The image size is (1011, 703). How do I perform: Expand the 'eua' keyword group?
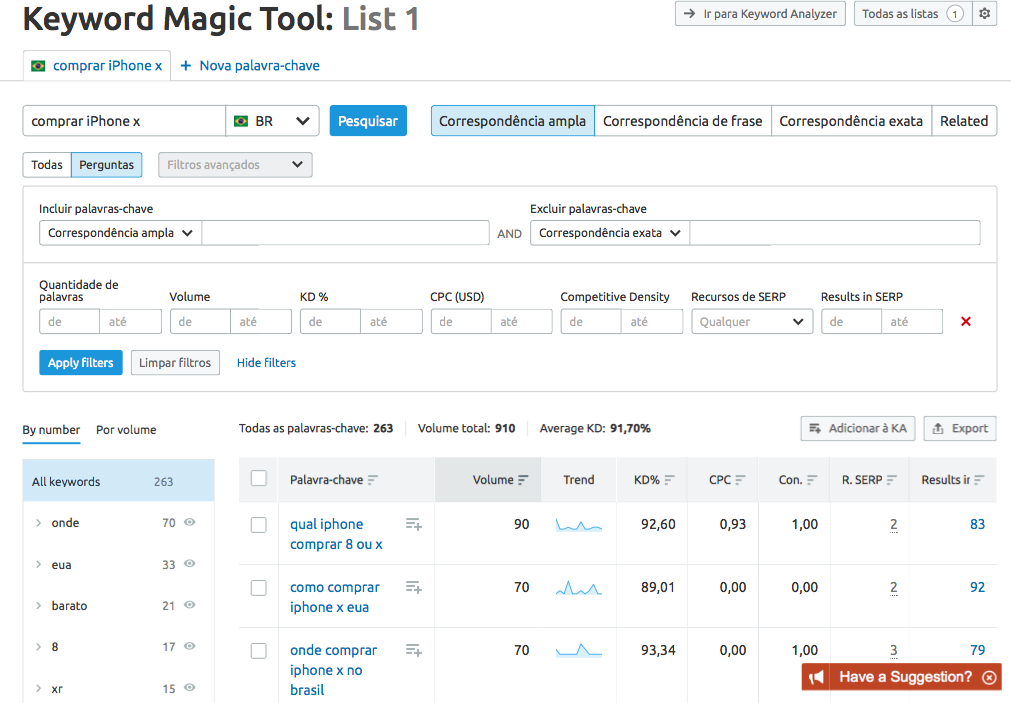pyautogui.click(x=39, y=564)
